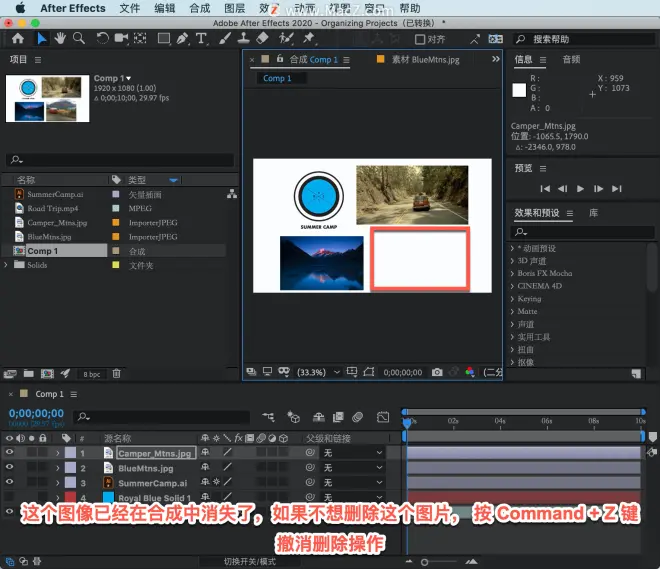Expand the Keying effects category
Image resolution: width=660 pixels, height=569 pixels.
pos(512,299)
